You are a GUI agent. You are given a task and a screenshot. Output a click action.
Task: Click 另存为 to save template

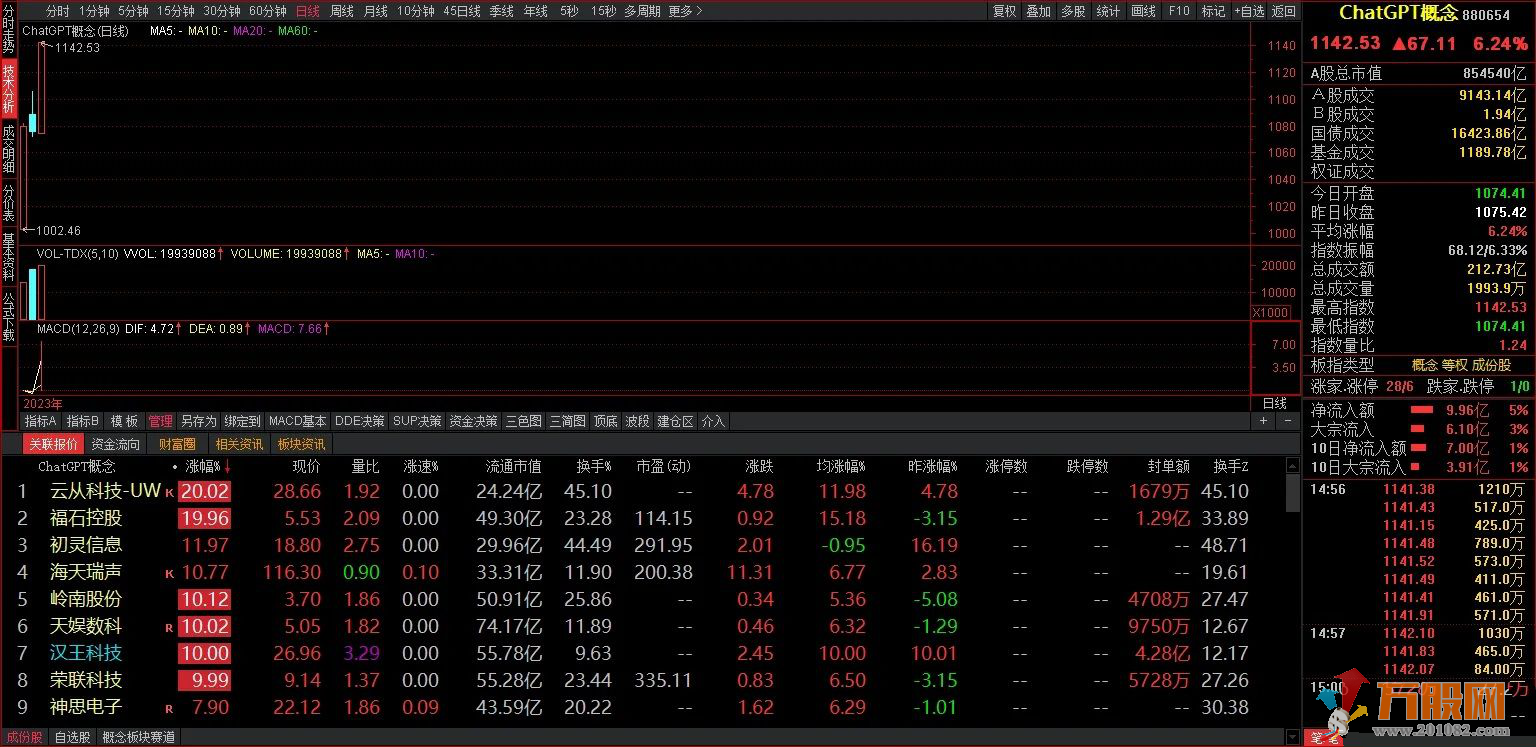click(198, 421)
